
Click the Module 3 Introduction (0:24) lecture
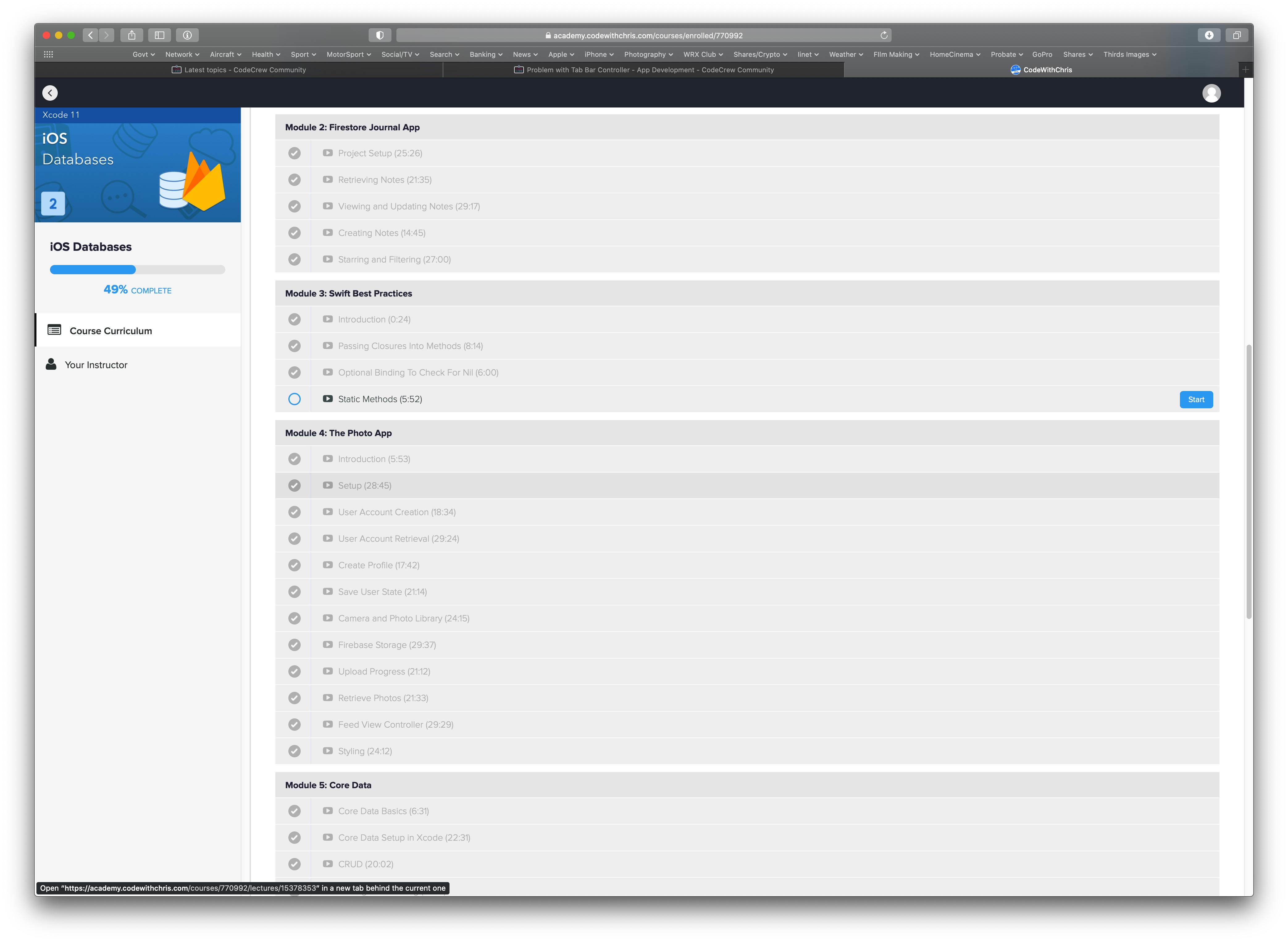[x=747, y=319]
